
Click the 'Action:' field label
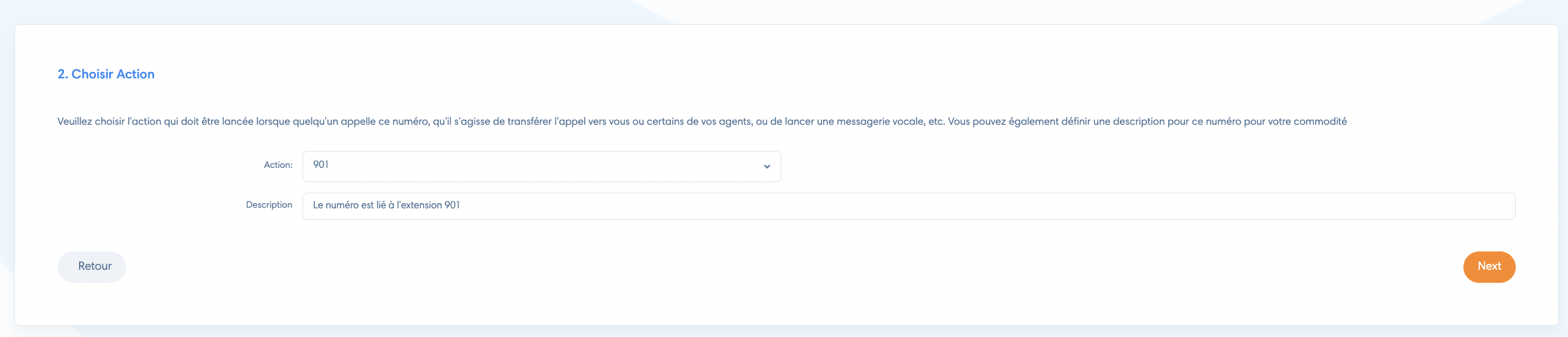278,165
